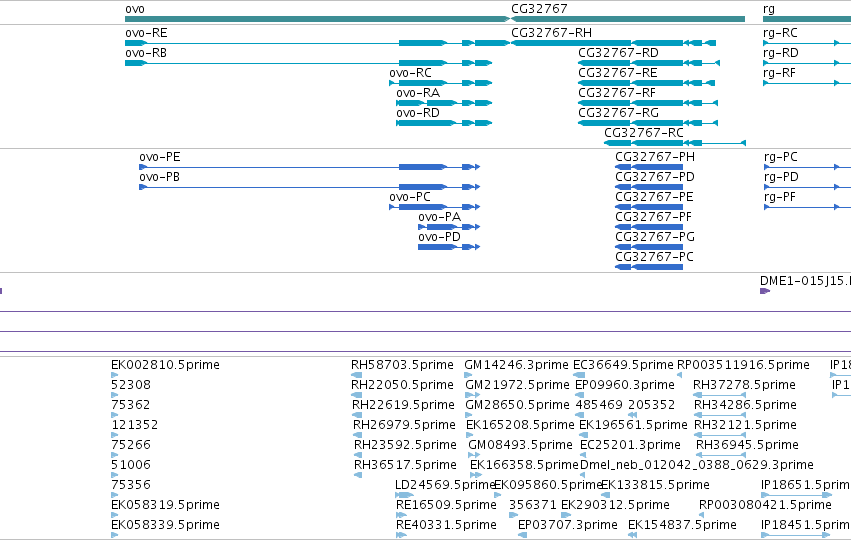The height and width of the screenshot is (540, 851).
Task: Select the rg-RC transcript
Action: pyautogui.click(x=807, y=43)
